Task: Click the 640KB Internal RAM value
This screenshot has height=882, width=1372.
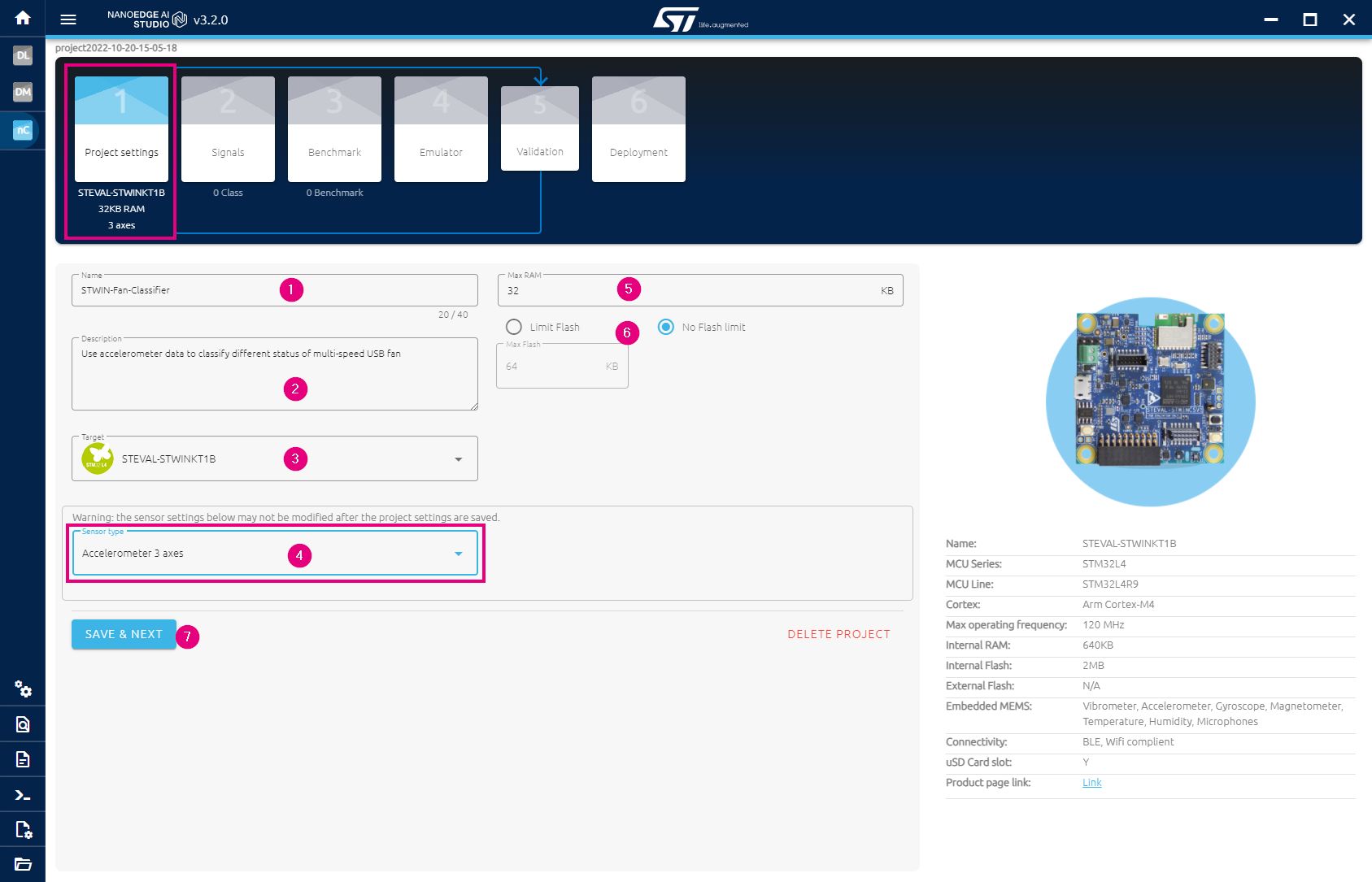Action: coord(1098,645)
